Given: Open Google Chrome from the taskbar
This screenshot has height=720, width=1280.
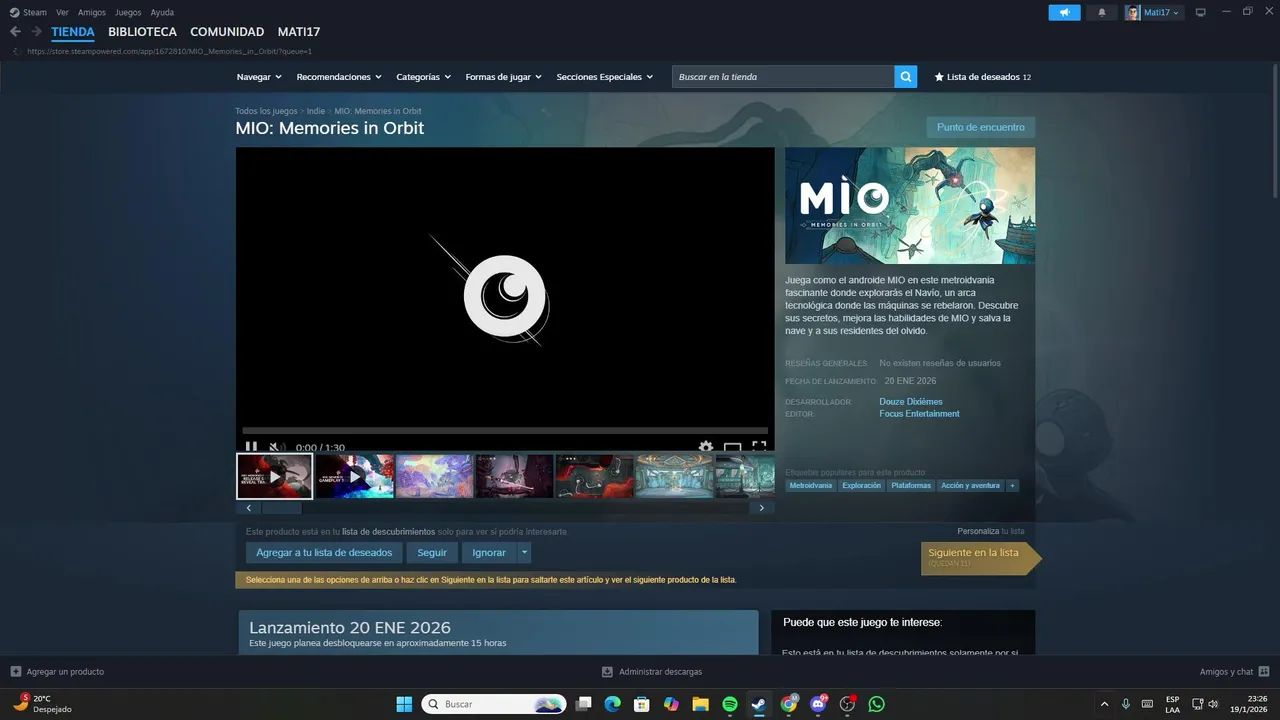Looking at the screenshot, I should (x=789, y=704).
